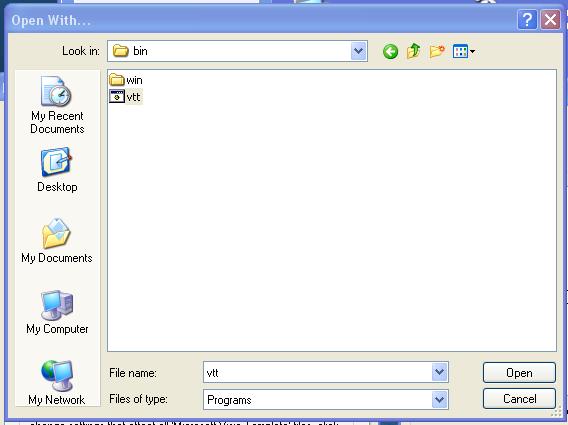Close the Open With dialog
Image resolution: width=568 pixels, height=425 pixels.
550,19
